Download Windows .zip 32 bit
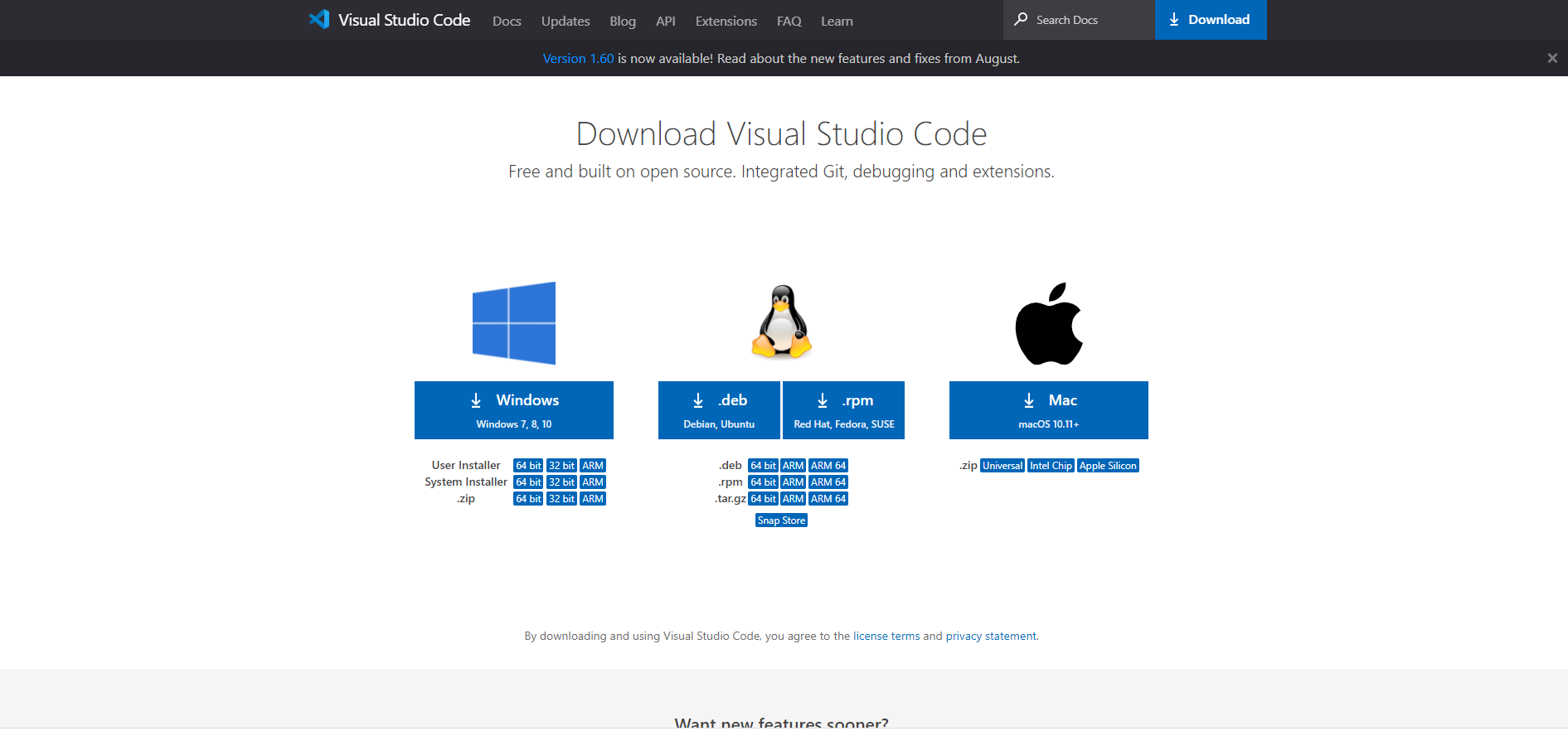 [561, 499]
